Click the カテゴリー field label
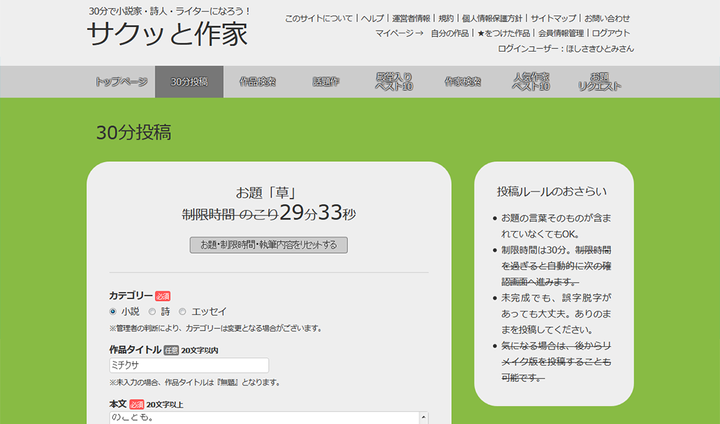Viewport: 720px width, 424px height. [131, 295]
